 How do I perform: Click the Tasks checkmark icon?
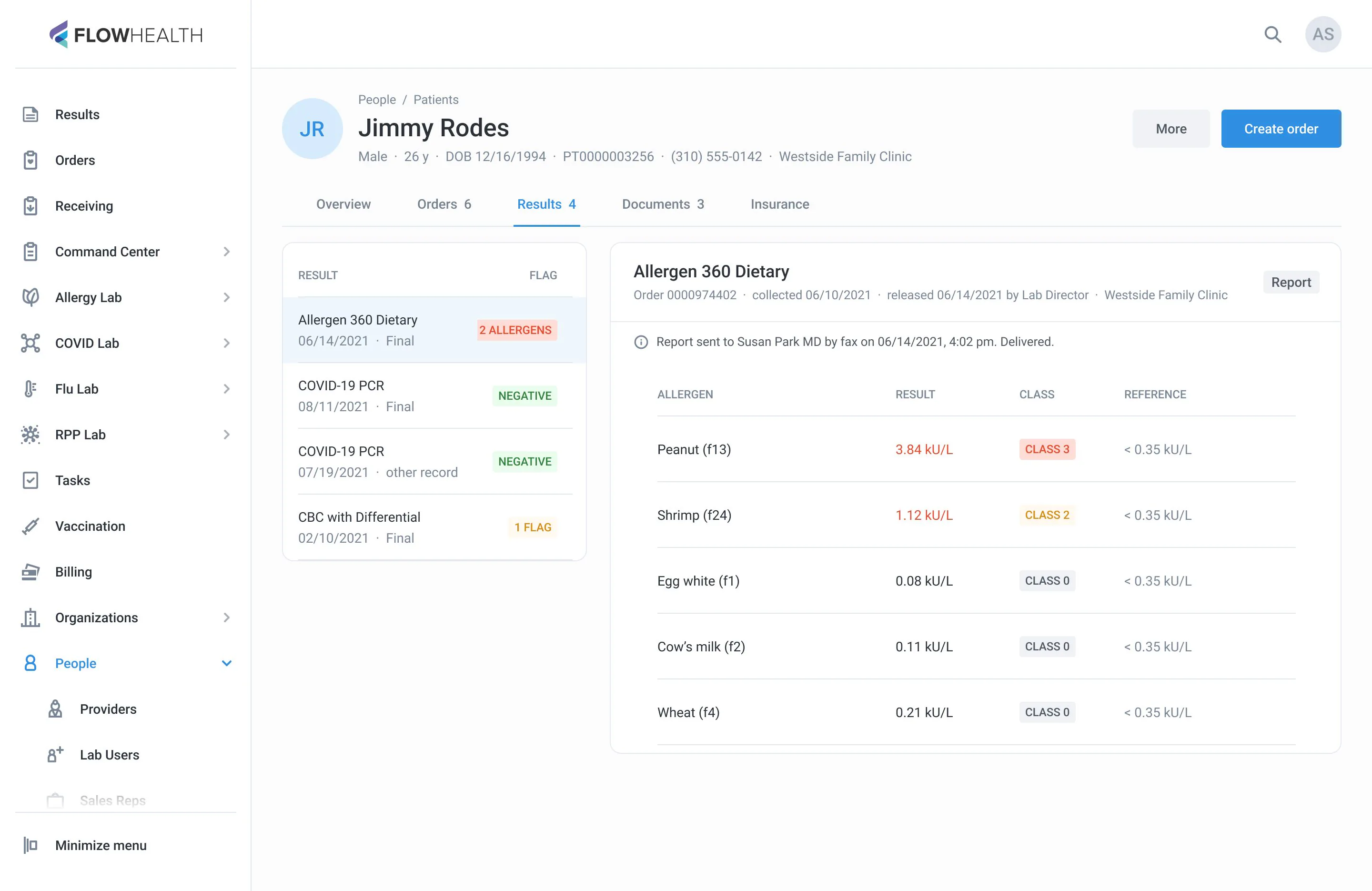pos(30,480)
